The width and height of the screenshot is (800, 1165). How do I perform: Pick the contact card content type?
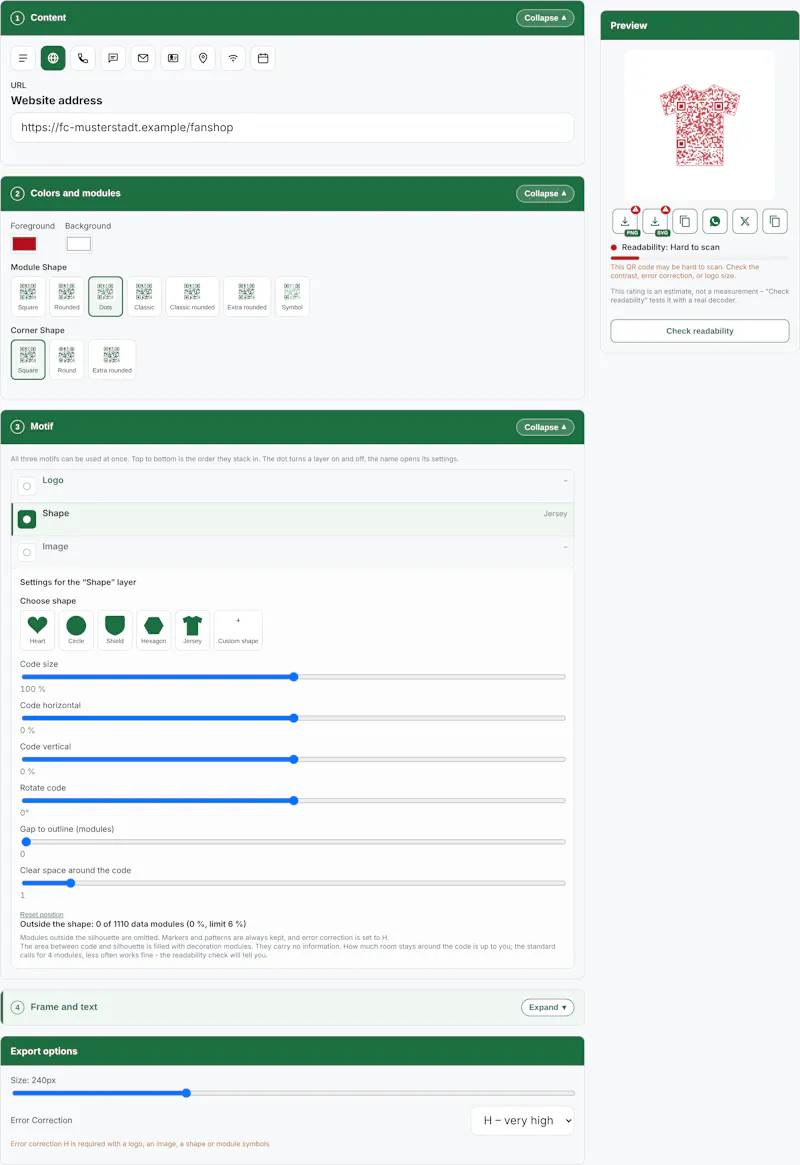point(173,58)
